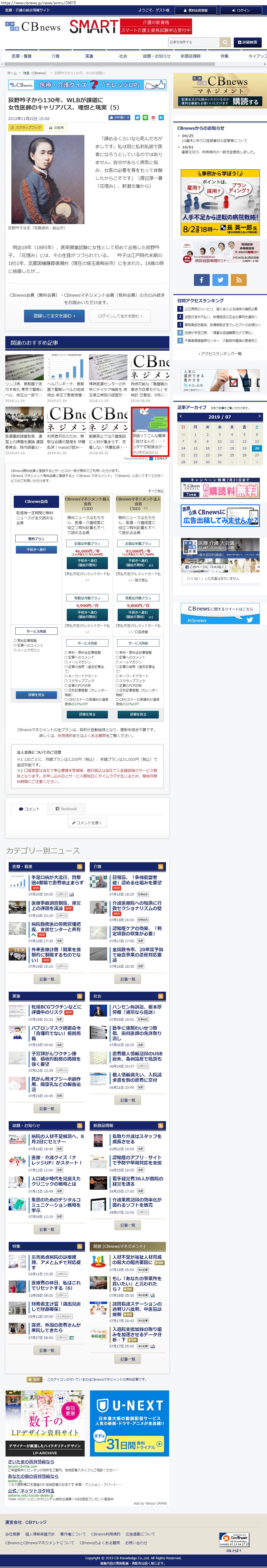
Task: Open the 特集 nav menu
Action: coord(225,56)
